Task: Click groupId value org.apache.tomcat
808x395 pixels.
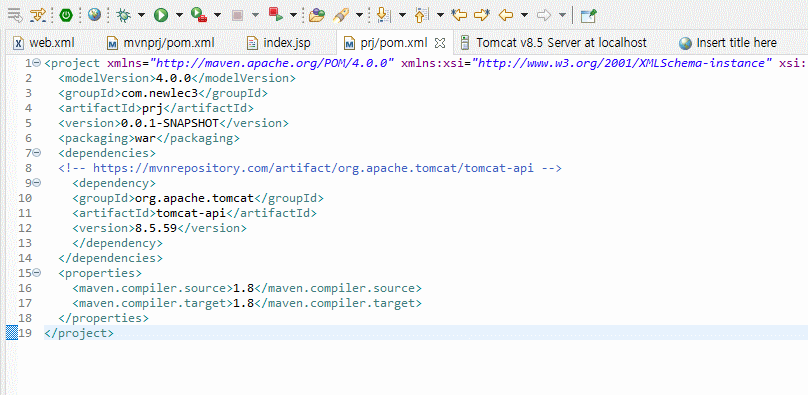Action: click(x=194, y=198)
